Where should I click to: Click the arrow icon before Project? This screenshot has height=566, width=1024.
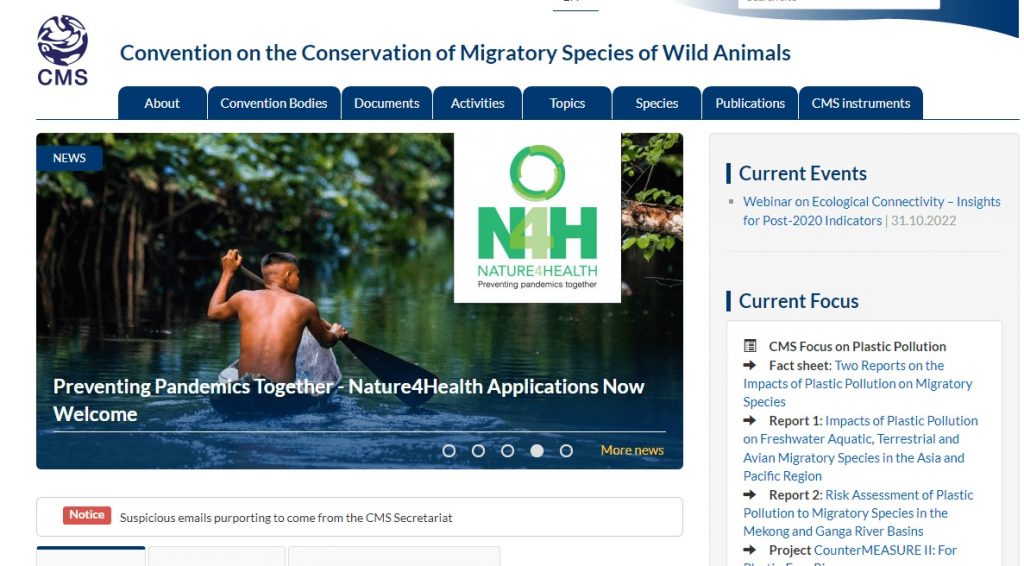coord(750,550)
